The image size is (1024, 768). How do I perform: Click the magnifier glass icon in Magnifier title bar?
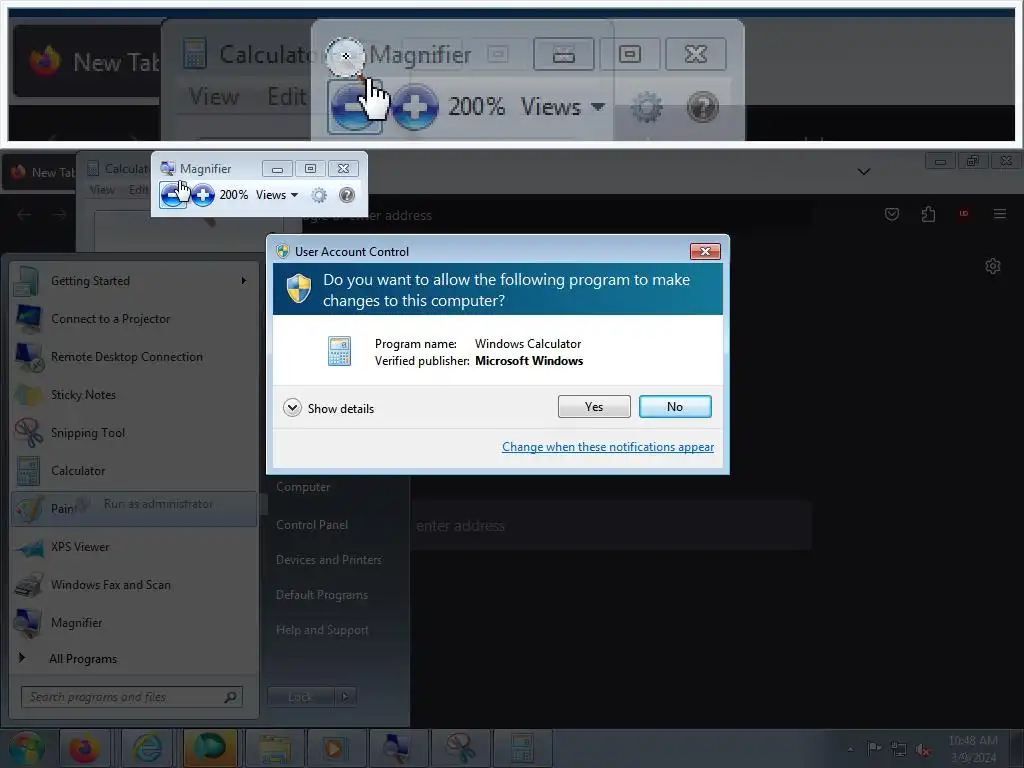168,168
